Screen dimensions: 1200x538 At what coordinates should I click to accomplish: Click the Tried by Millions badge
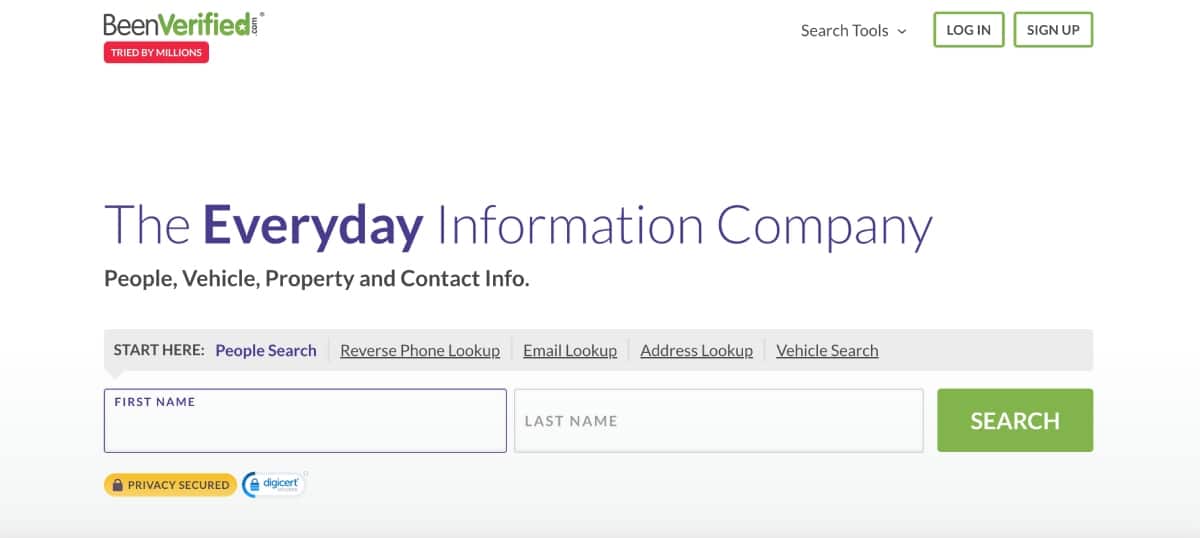point(156,53)
